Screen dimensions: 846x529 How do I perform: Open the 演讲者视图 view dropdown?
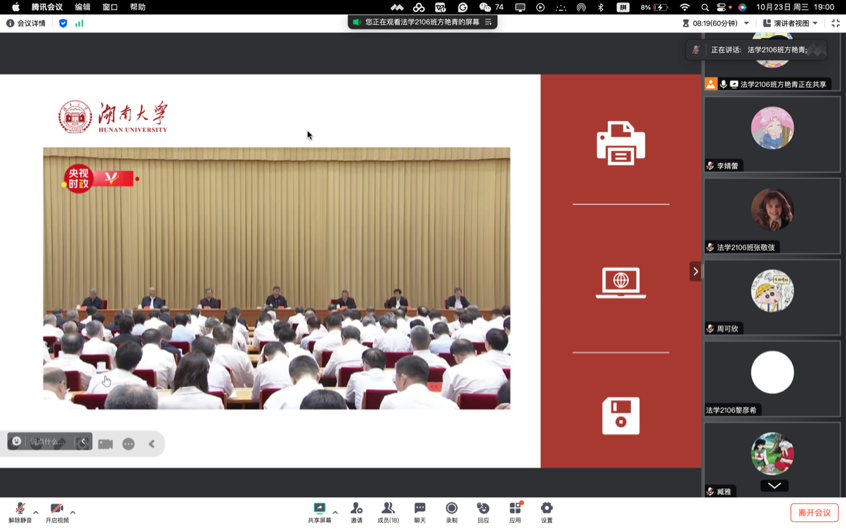tap(790, 23)
